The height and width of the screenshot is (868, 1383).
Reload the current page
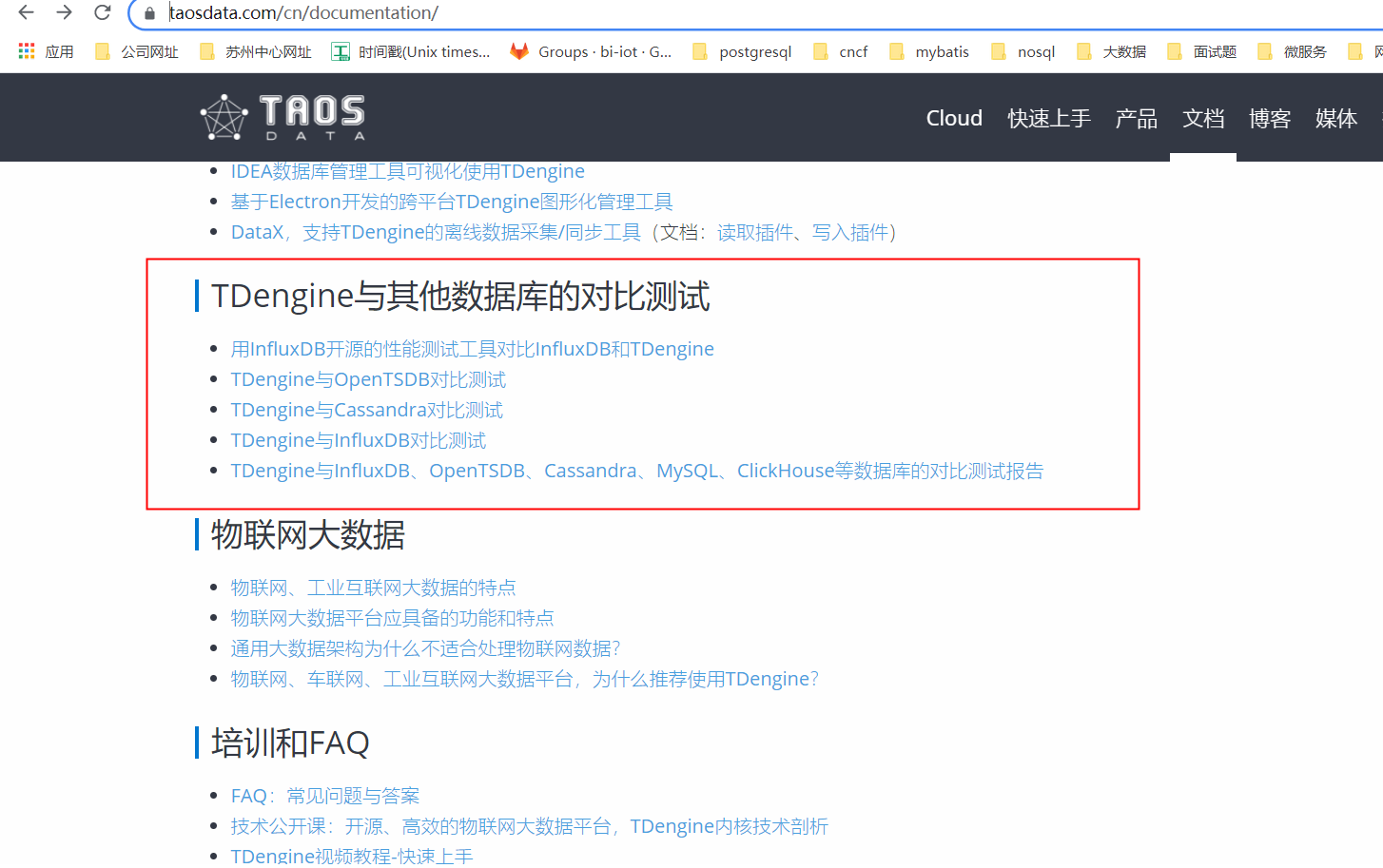[102, 13]
